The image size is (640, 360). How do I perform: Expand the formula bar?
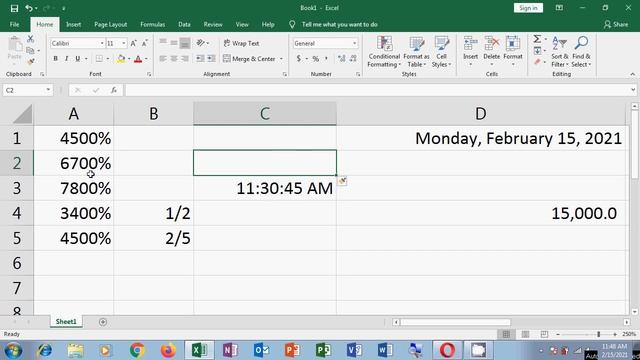(633, 90)
